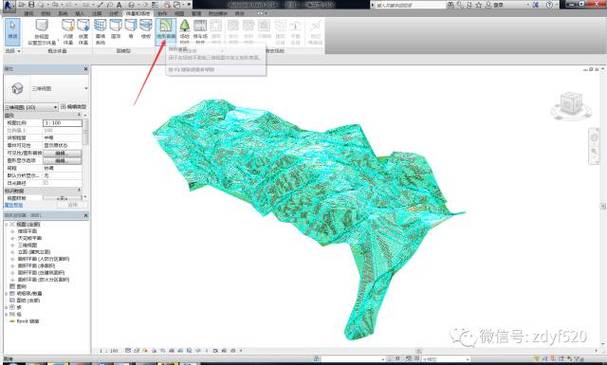The width and height of the screenshot is (607, 365).
Task: Collapse the Identity Data (标识数据) property group
Action: (79, 190)
